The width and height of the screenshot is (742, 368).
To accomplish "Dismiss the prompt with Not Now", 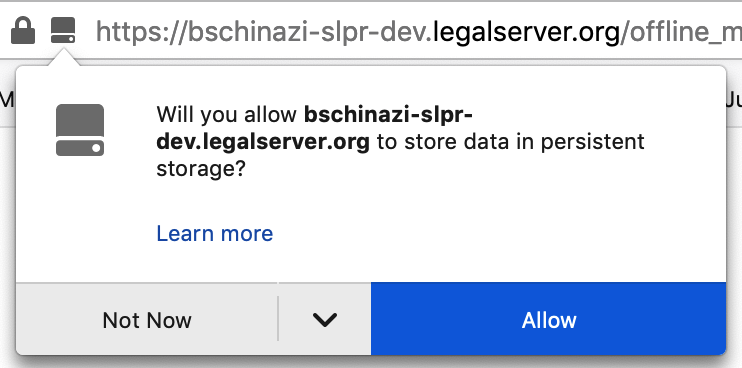I will click(x=147, y=319).
